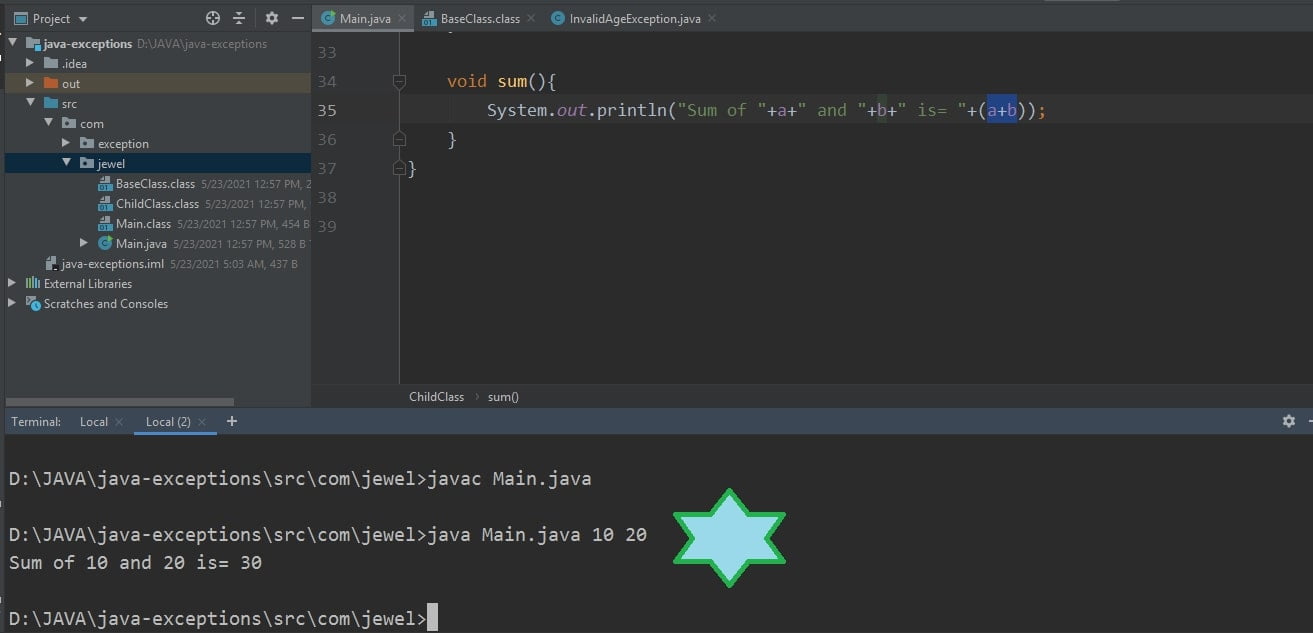Start a new terminal session with plus button
1313x633 pixels.
click(231, 421)
